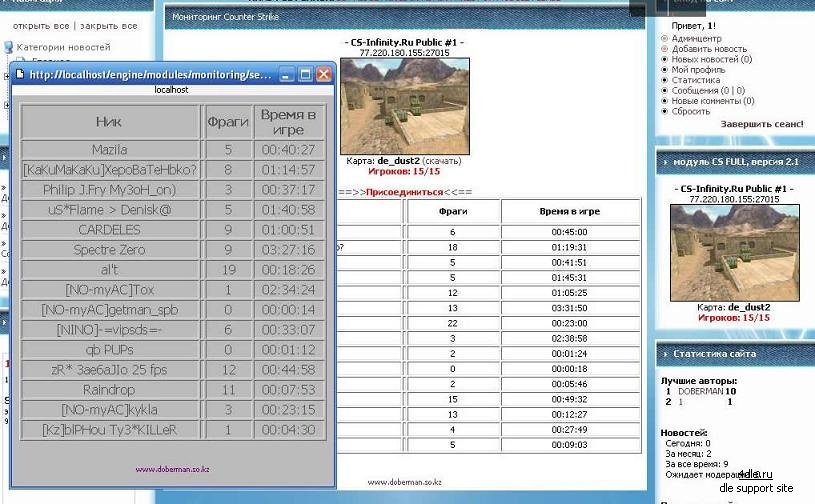Click the Фраги column header in main table
The image size is (815, 504).
tap(453, 211)
